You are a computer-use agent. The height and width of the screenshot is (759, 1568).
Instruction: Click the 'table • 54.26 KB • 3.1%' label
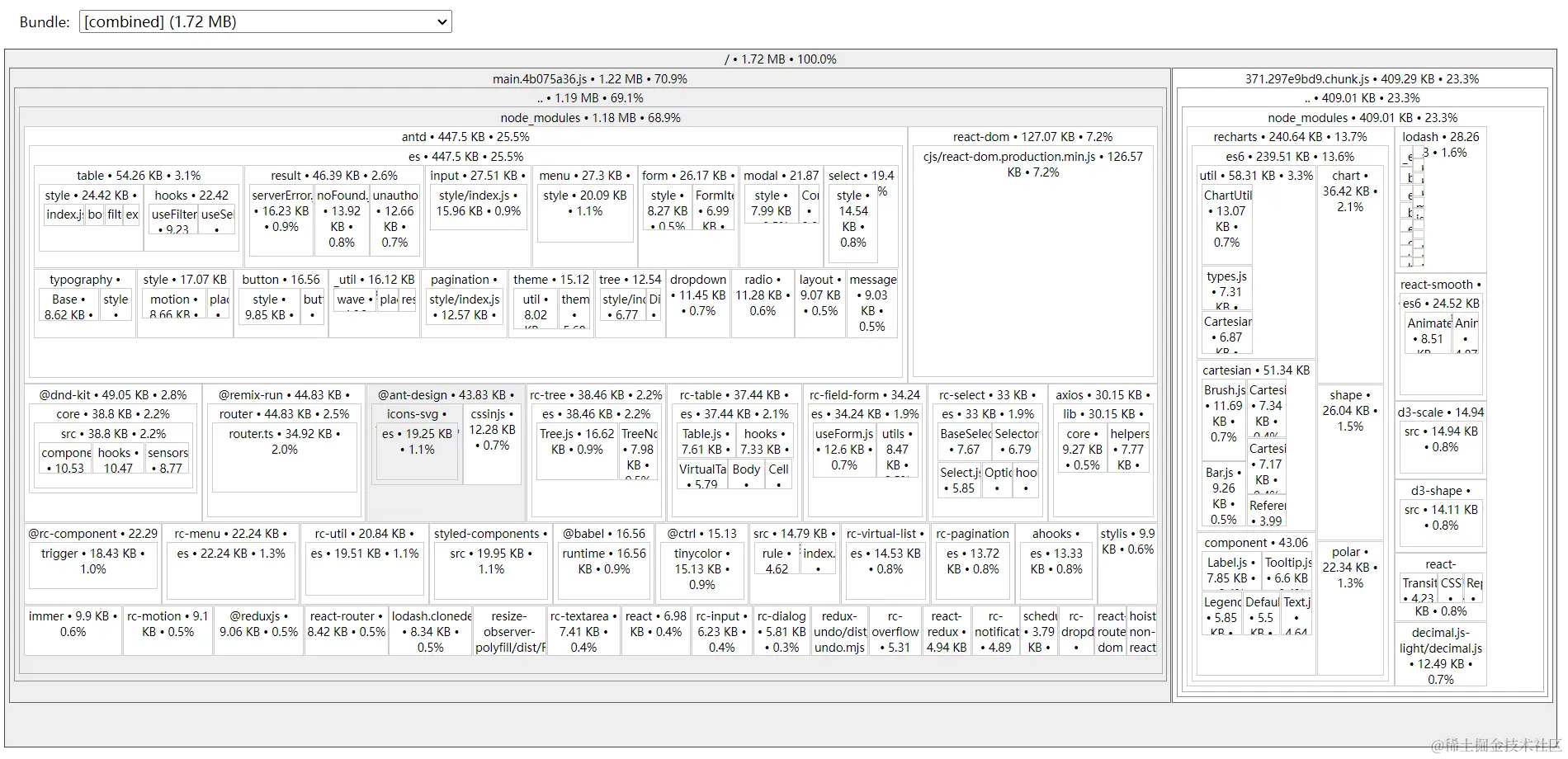coord(139,176)
